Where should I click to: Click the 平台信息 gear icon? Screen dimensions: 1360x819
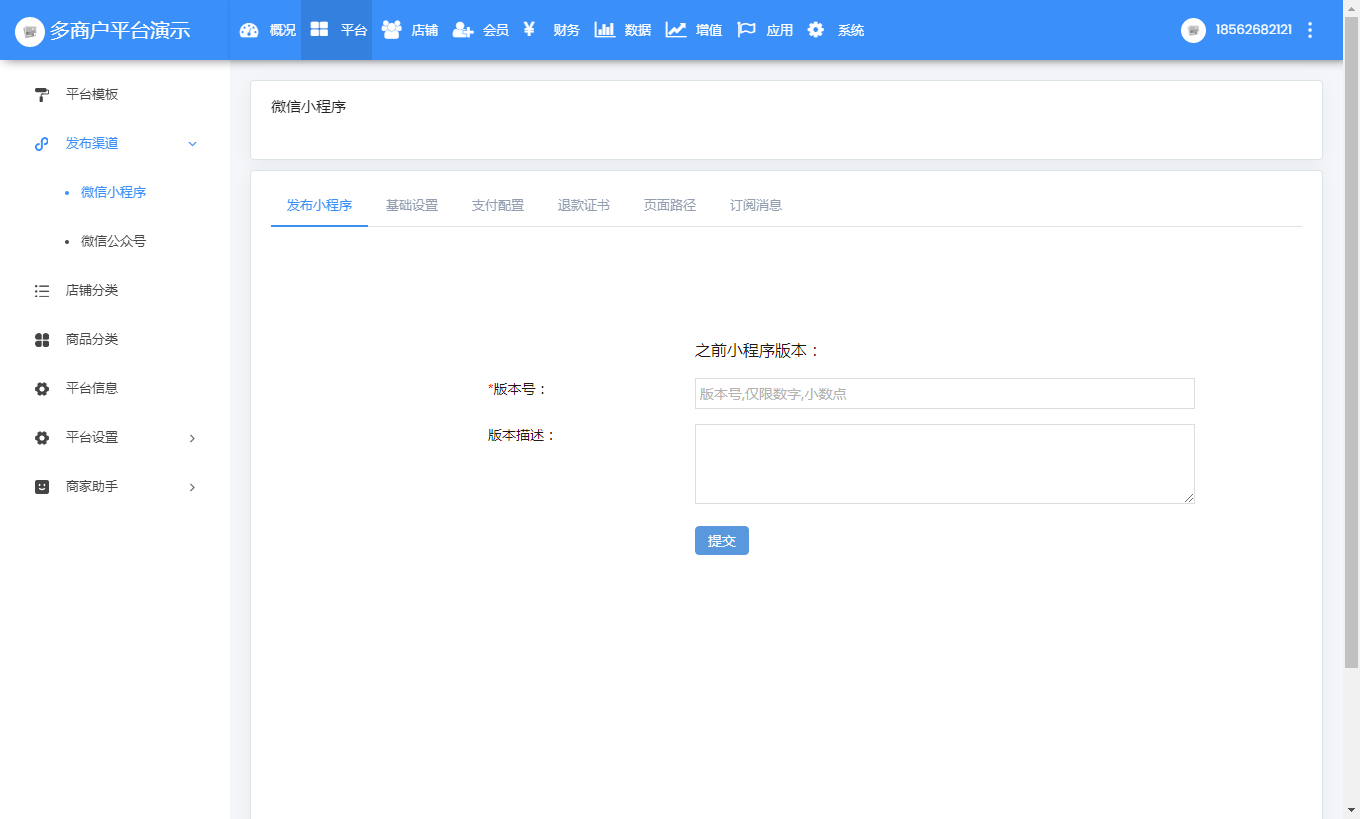point(42,389)
